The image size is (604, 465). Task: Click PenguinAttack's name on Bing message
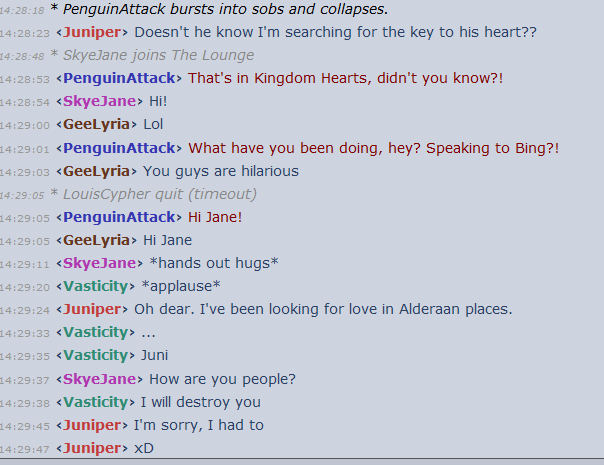119,148
